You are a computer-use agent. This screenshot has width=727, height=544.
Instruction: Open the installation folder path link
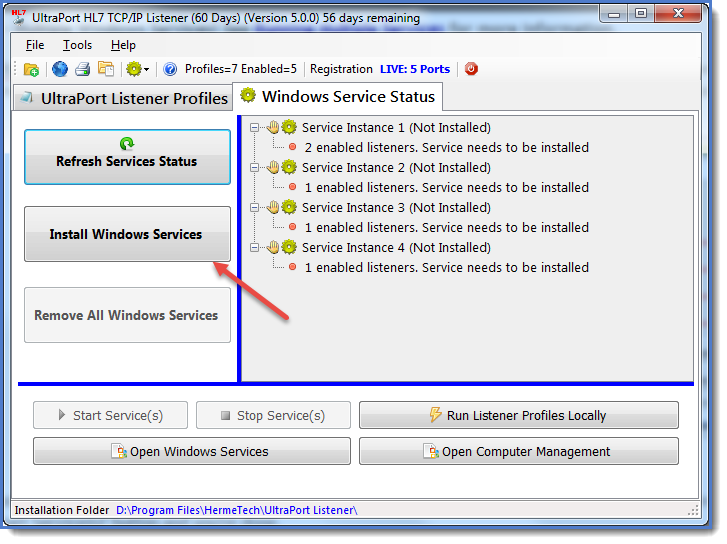(236, 510)
